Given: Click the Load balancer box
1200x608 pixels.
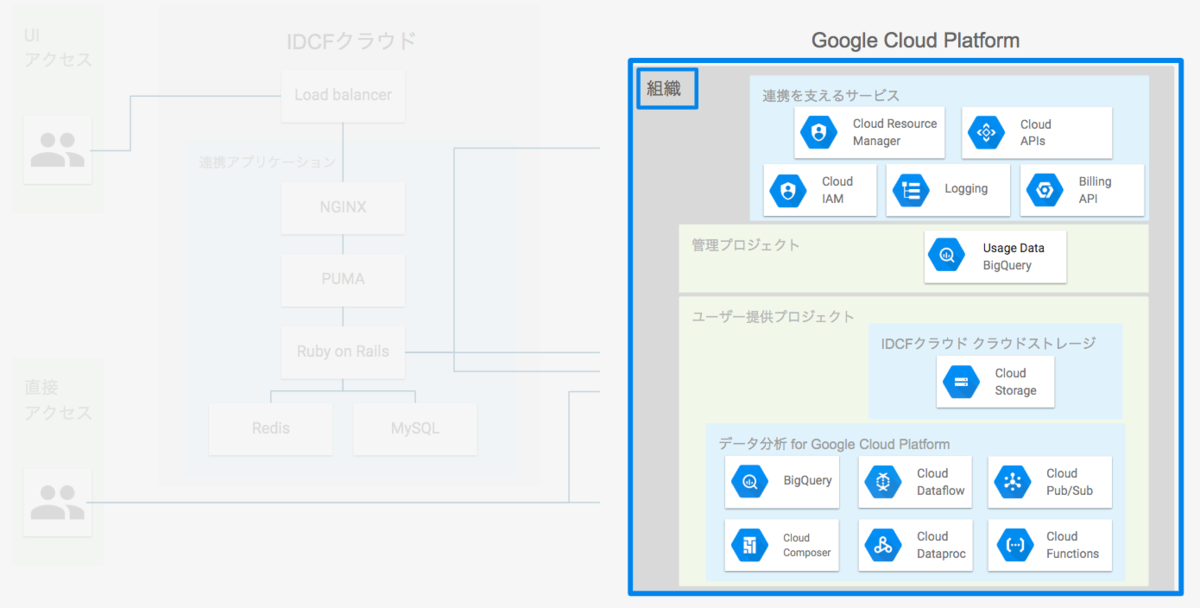Looking at the screenshot, I should 343,96.
